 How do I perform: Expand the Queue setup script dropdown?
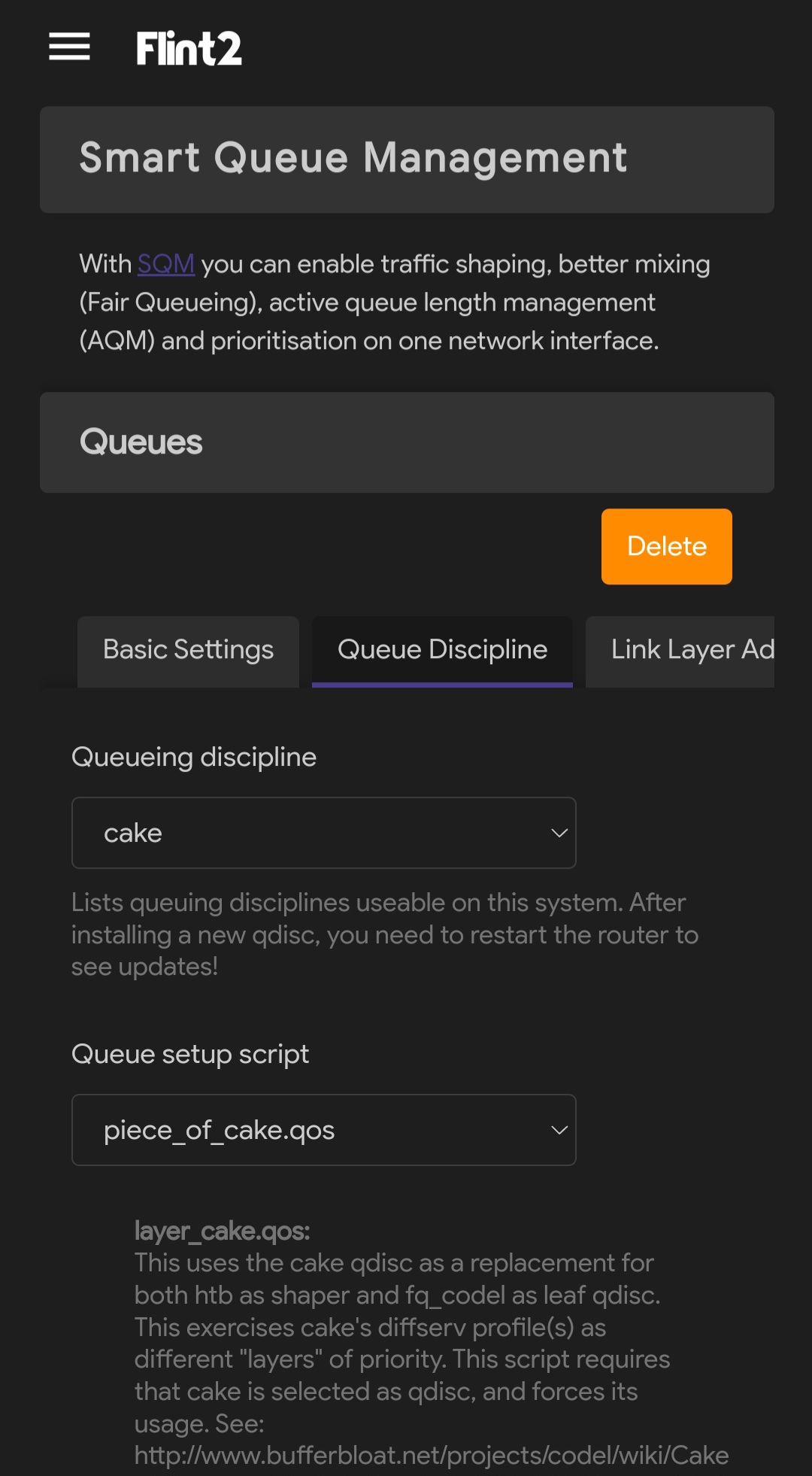click(323, 1130)
